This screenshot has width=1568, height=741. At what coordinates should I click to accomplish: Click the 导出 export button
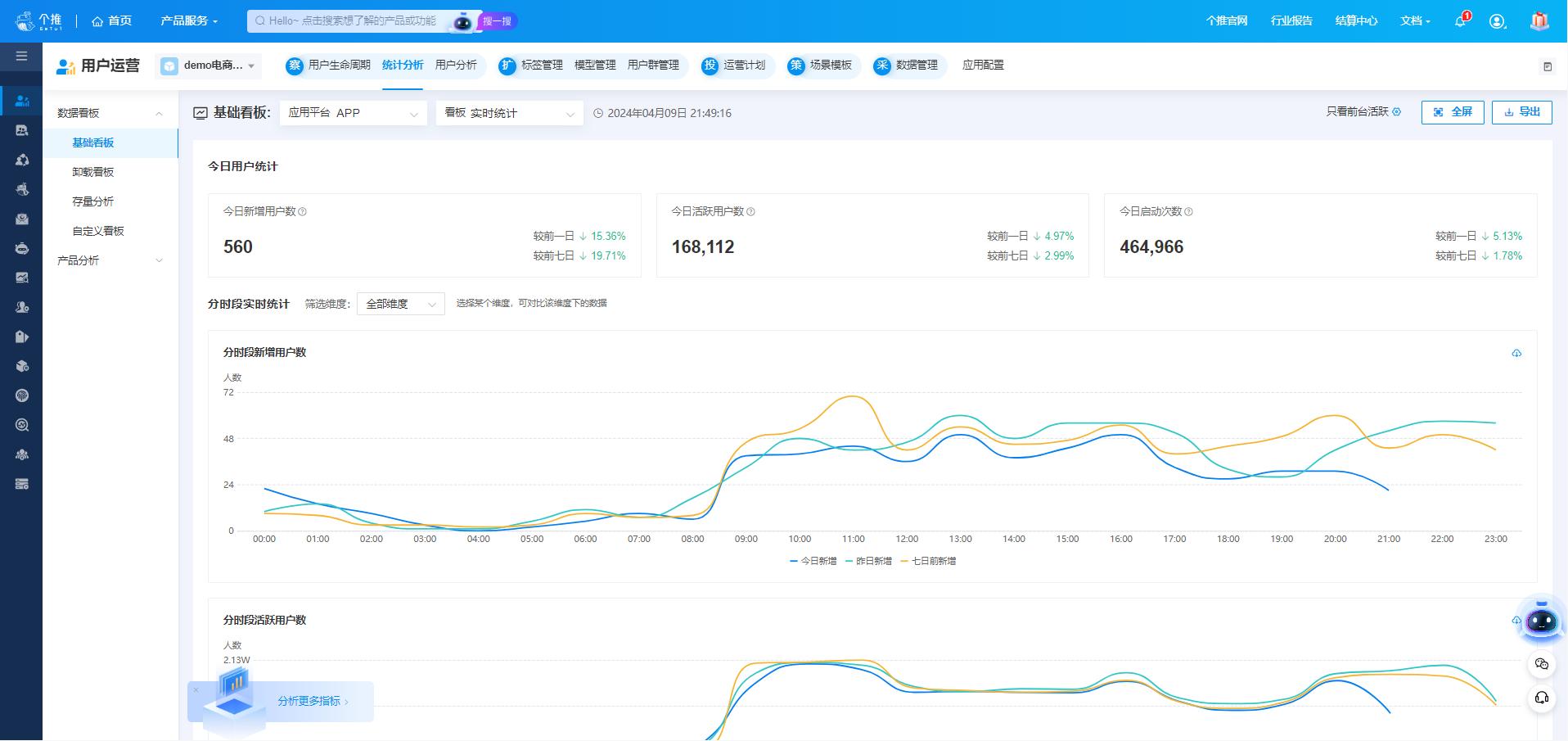[1522, 112]
